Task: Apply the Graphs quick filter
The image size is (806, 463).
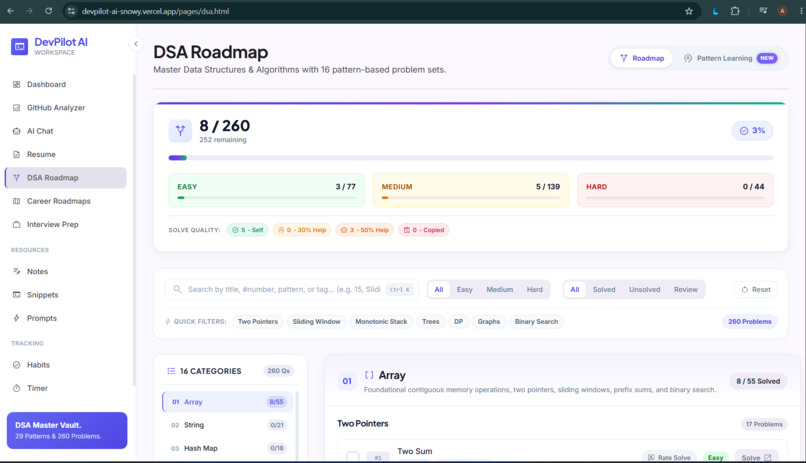Action: pyautogui.click(x=488, y=322)
